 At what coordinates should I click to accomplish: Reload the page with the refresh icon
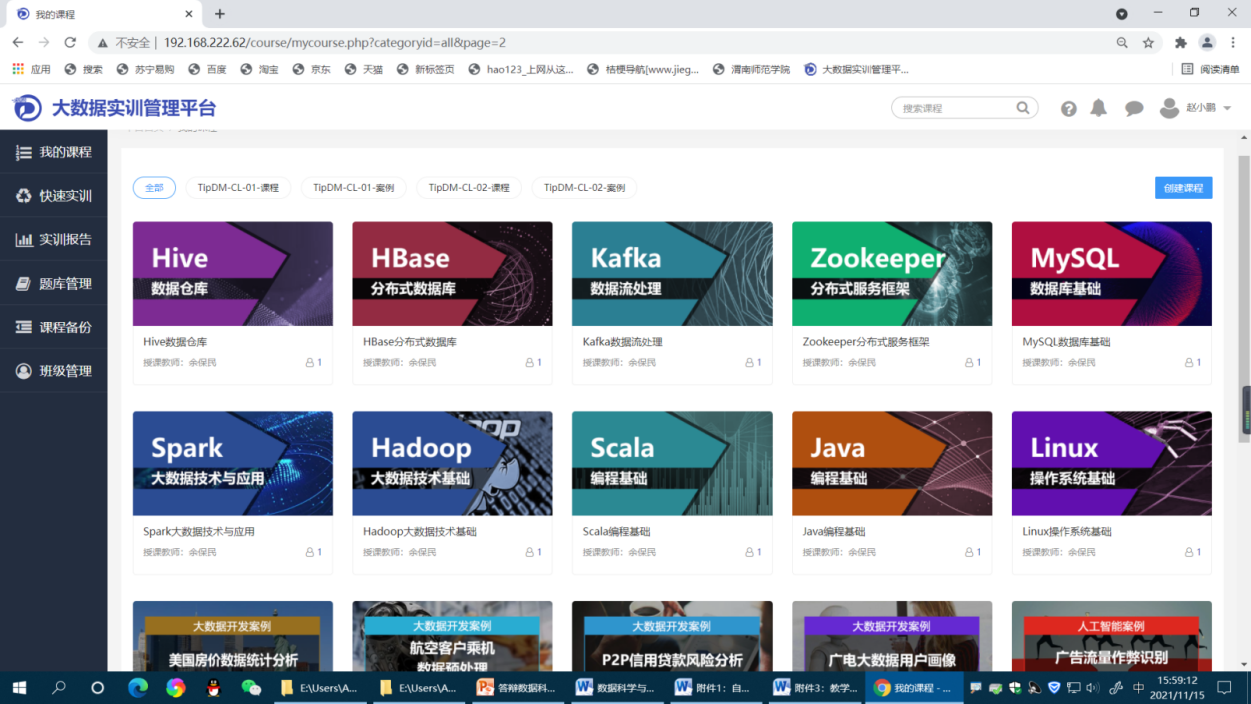70,43
